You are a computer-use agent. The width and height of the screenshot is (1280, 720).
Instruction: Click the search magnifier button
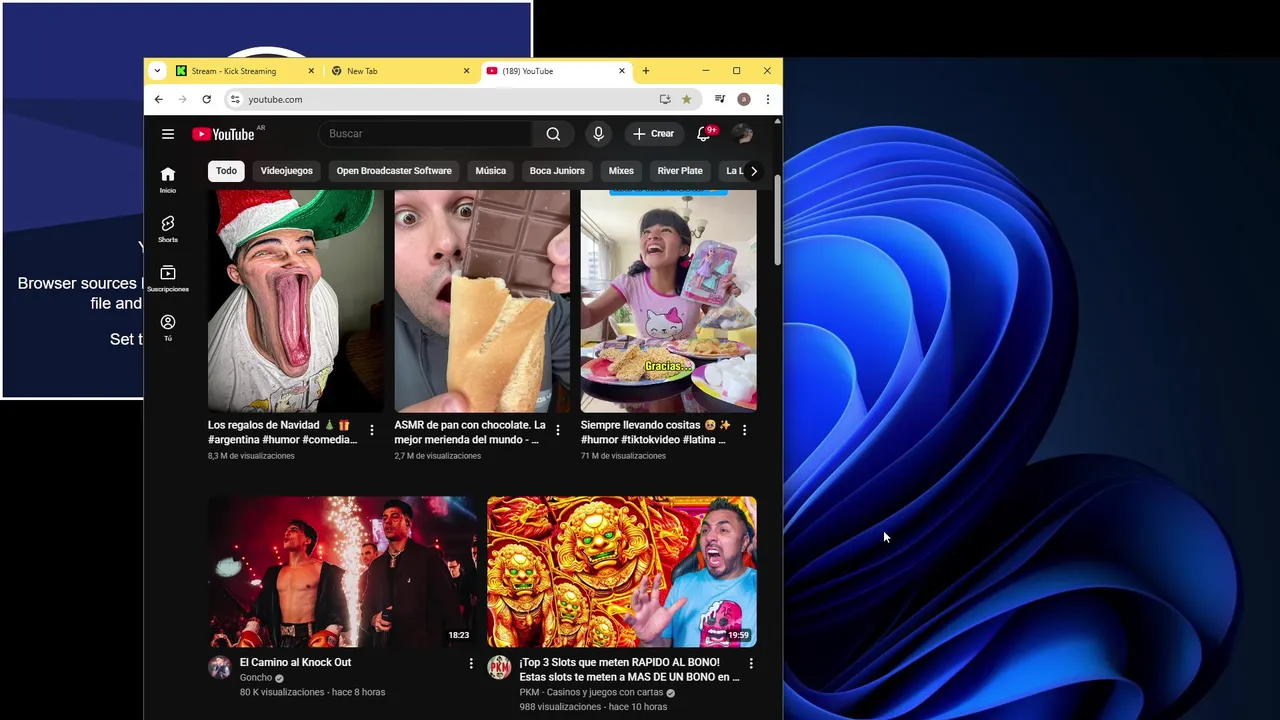[553, 134]
